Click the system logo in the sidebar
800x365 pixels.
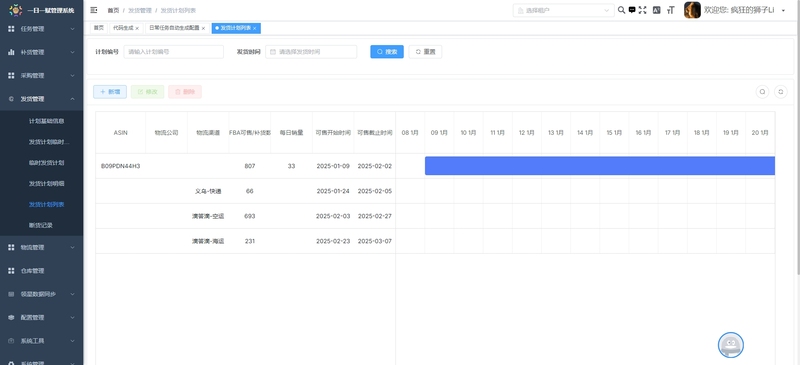pyautogui.click(x=16, y=10)
